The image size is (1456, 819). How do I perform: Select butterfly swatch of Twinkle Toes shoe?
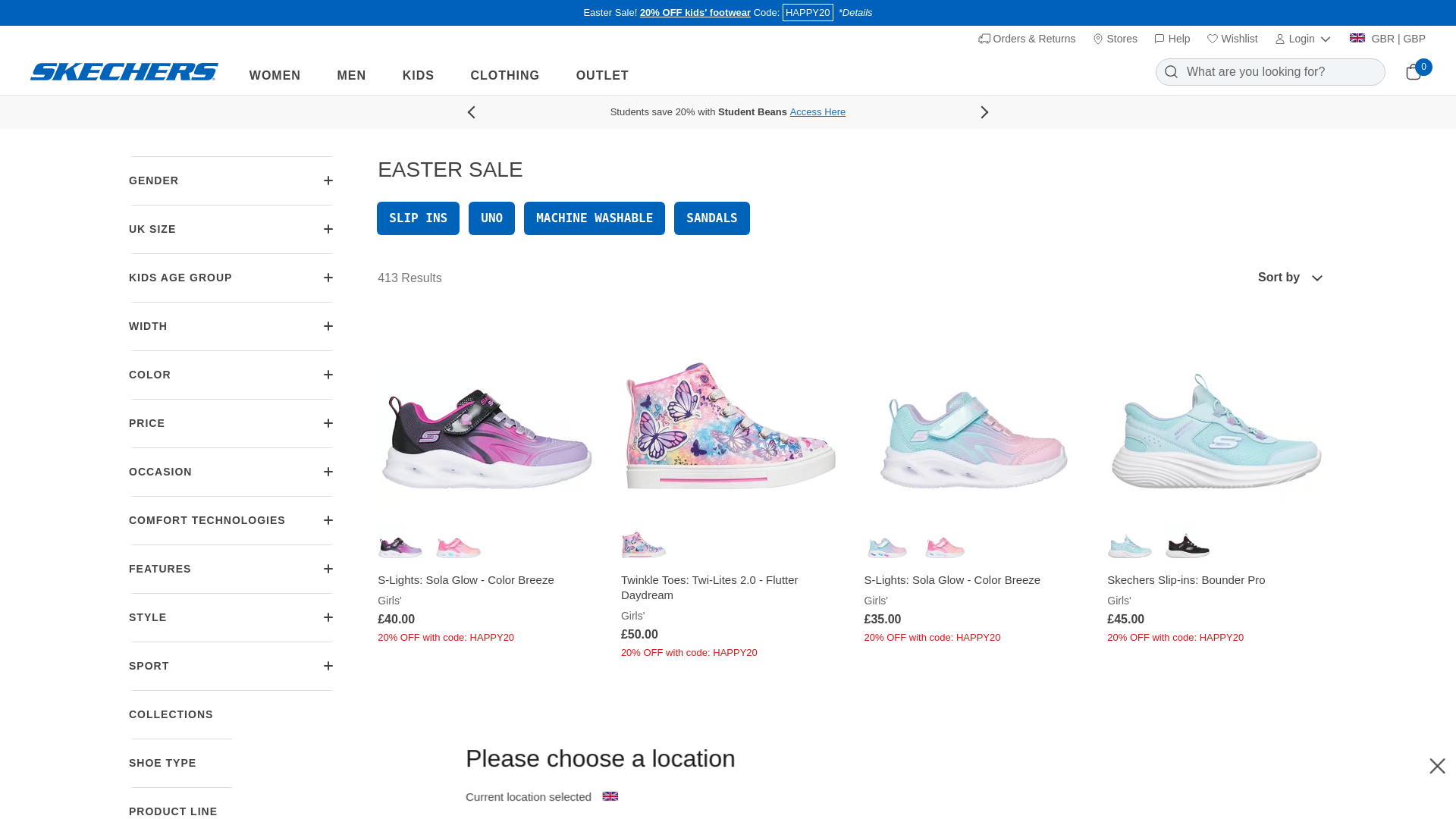click(x=644, y=545)
